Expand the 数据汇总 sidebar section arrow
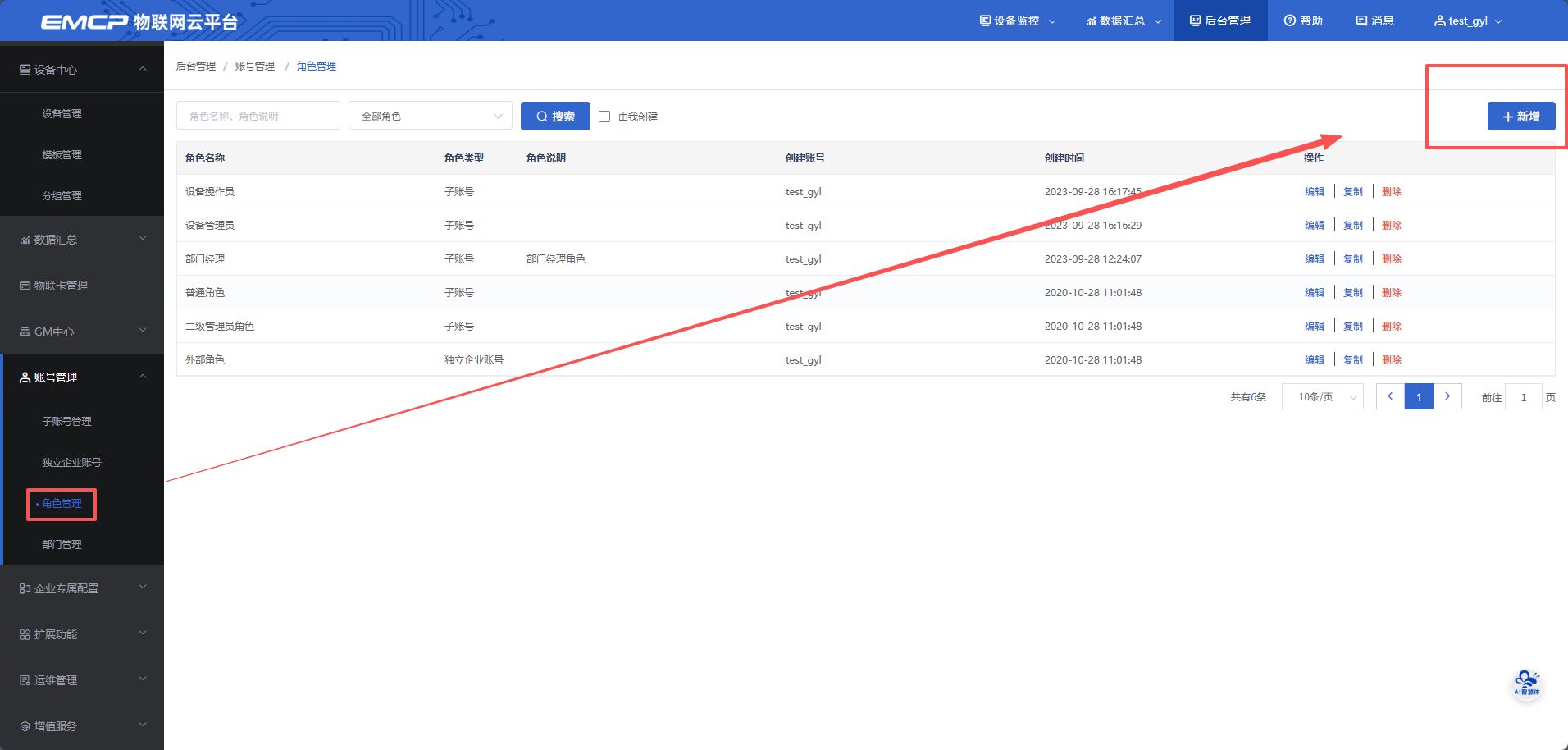This screenshot has width=1568, height=750. point(143,239)
